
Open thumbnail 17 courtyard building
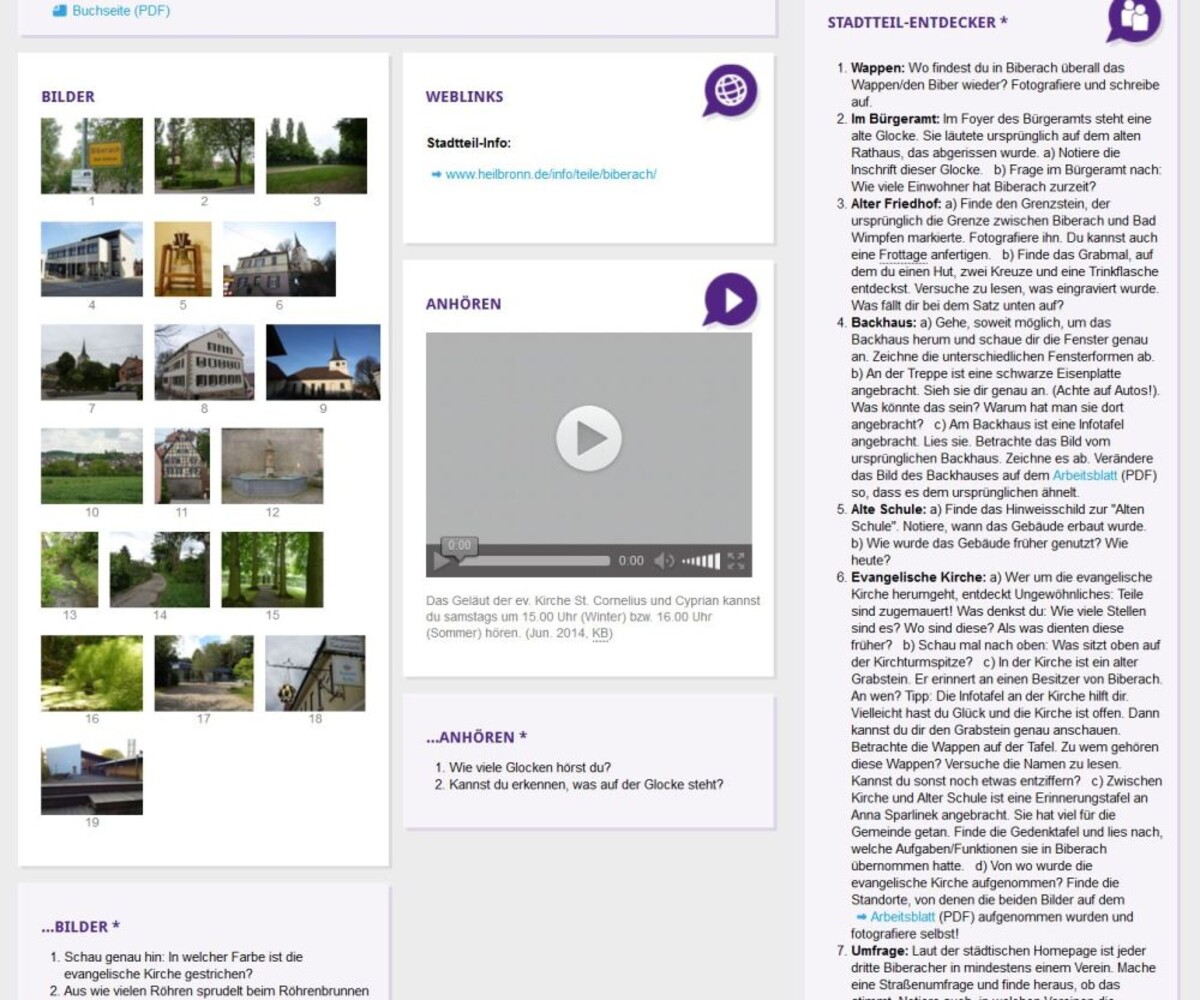point(204,673)
